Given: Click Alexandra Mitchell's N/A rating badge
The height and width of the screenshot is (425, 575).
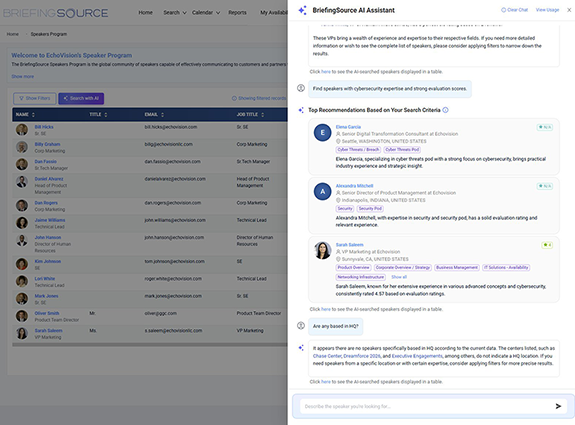Looking at the screenshot, I should 545,186.
